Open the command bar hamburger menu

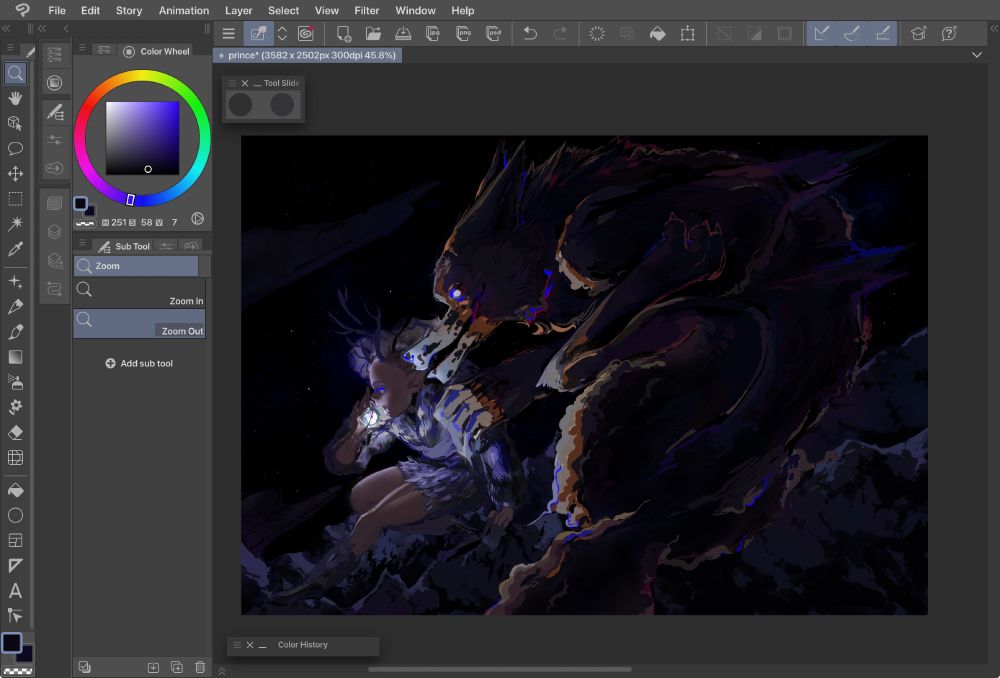coord(229,34)
